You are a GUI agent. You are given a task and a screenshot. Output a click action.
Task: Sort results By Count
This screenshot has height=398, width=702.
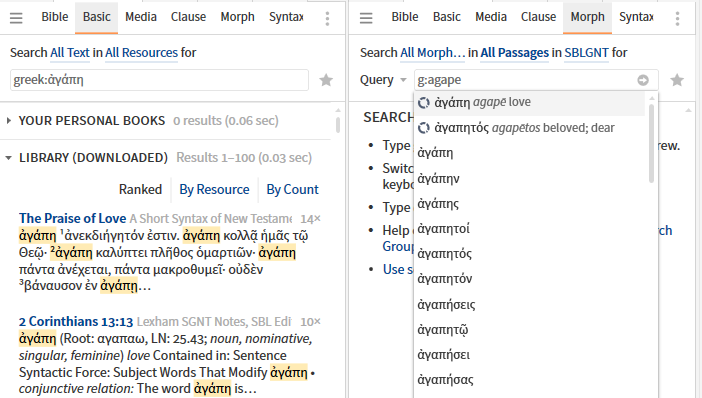click(292, 189)
